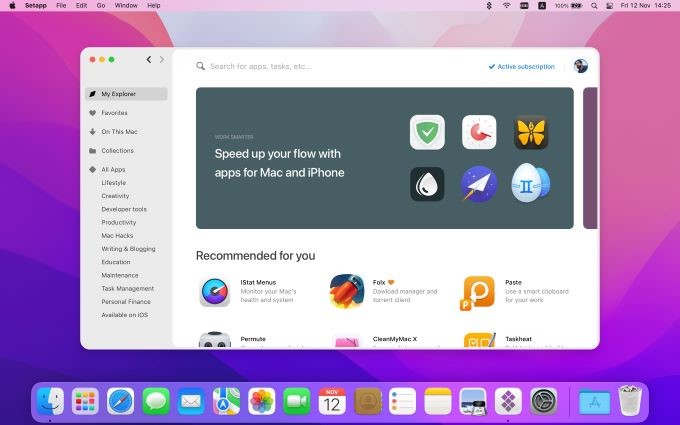Image resolution: width=680 pixels, height=425 pixels.
Task: Open Reminders from the Dock
Action: click(402, 401)
